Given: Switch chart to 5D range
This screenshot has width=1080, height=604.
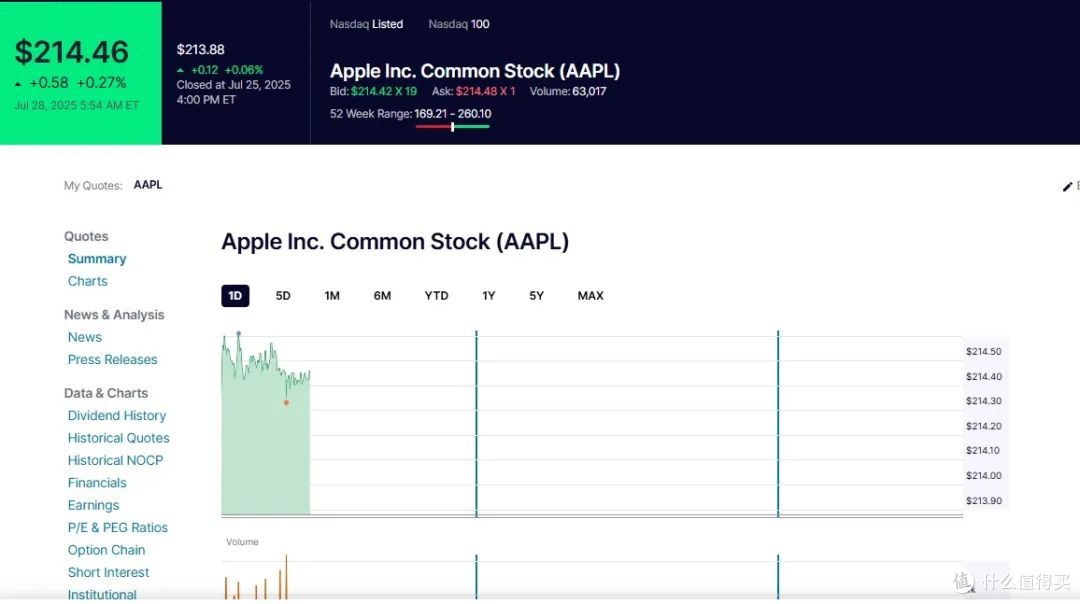Looking at the screenshot, I should (x=283, y=295).
